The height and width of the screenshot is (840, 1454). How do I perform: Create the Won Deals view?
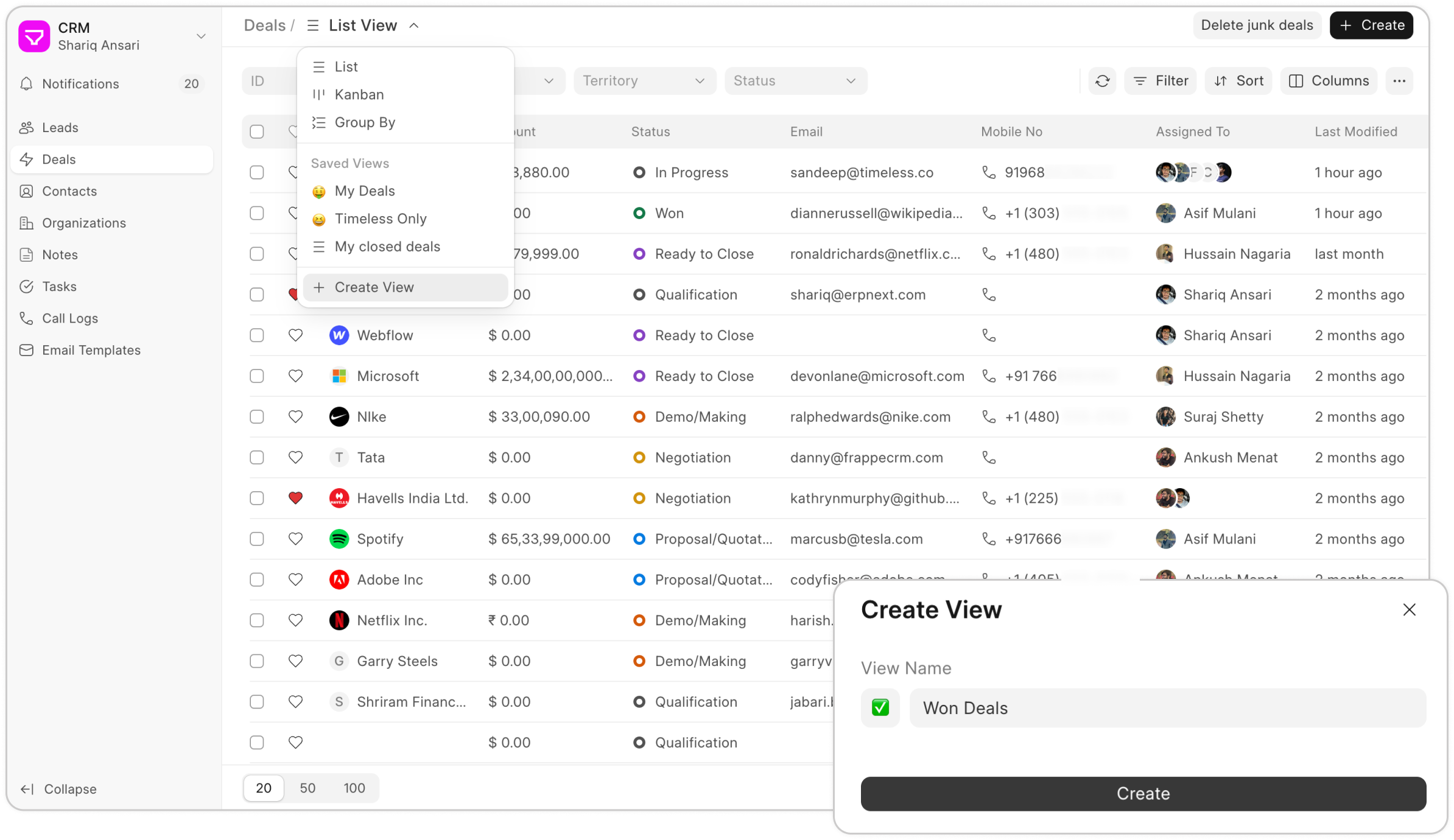(x=1142, y=793)
